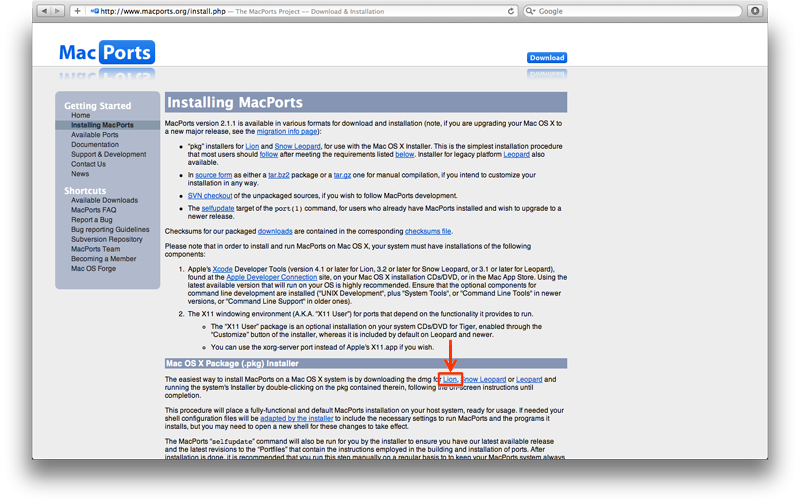The width and height of the screenshot is (800, 504).
Task: Open Support & Development in sidebar
Action: click(108, 154)
